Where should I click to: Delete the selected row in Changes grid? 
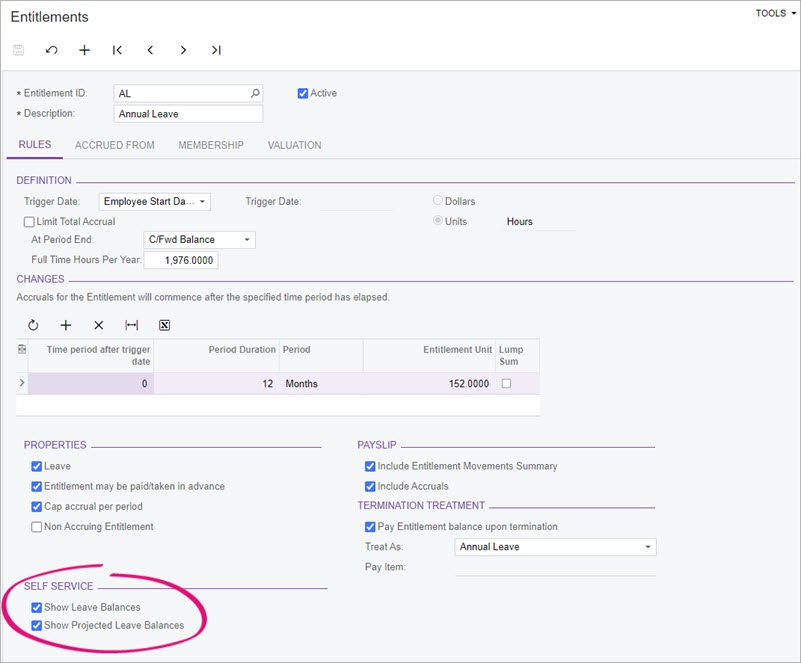(98, 325)
